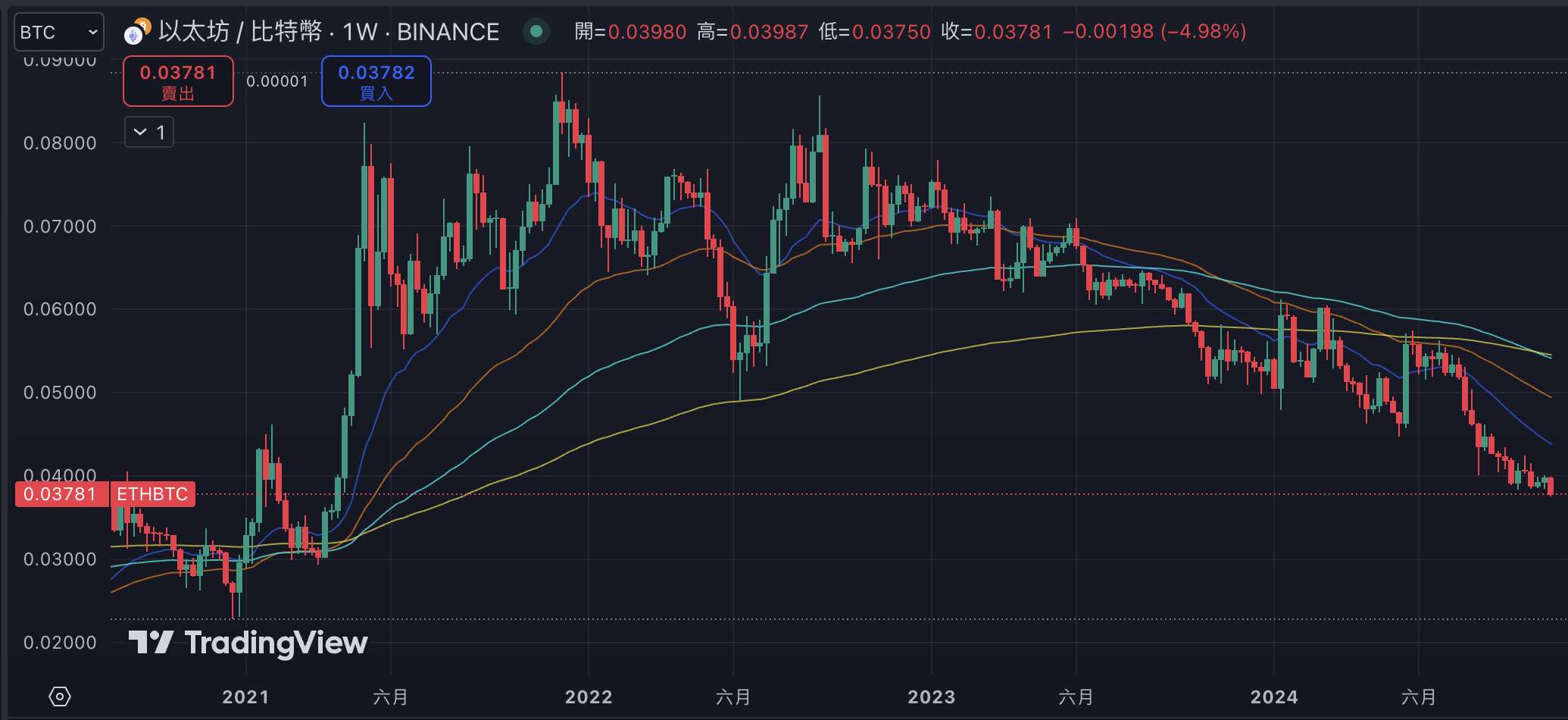This screenshot has height=720, width=1568.
Task: Click the 以太坊 / 比特幣 symbol title
Action: coord(329,32)
